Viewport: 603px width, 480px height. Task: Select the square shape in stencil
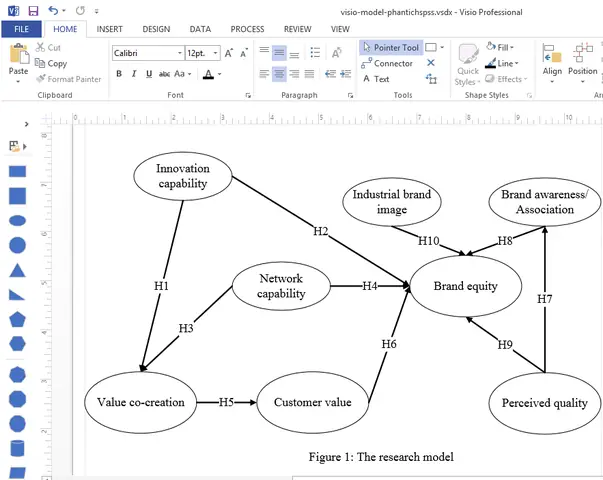click(17, 196)
